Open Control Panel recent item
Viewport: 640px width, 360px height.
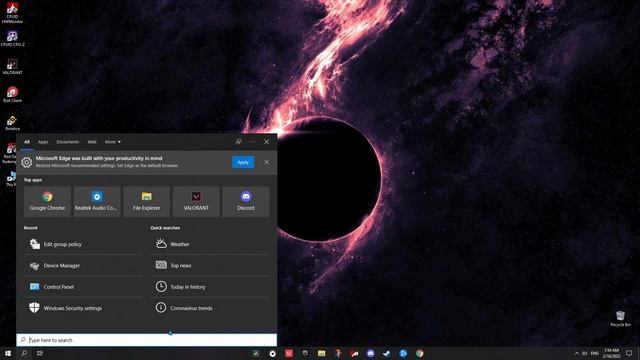click(x=84, y=287)
